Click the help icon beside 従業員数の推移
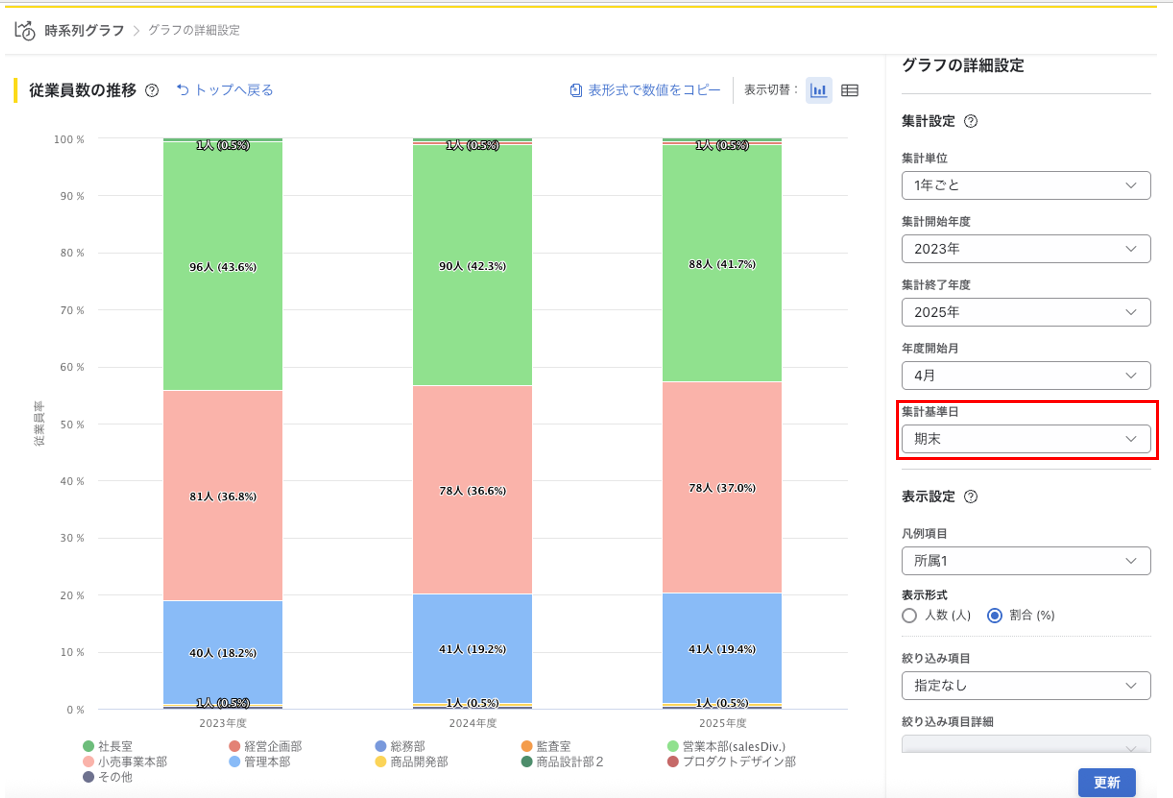The width and height of the screenshot is (1173, 798). click(152, 90)
